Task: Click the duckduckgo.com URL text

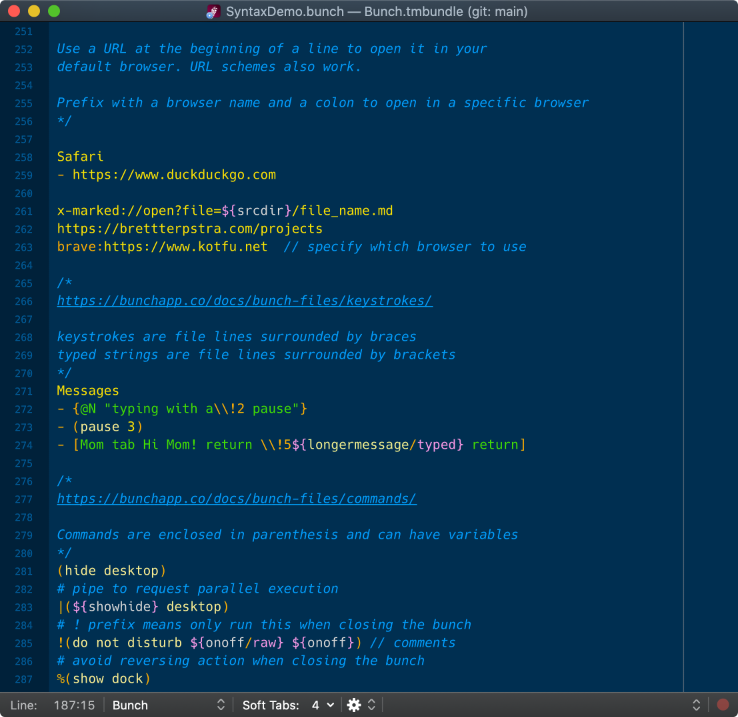Action: (x=172, y=175)
